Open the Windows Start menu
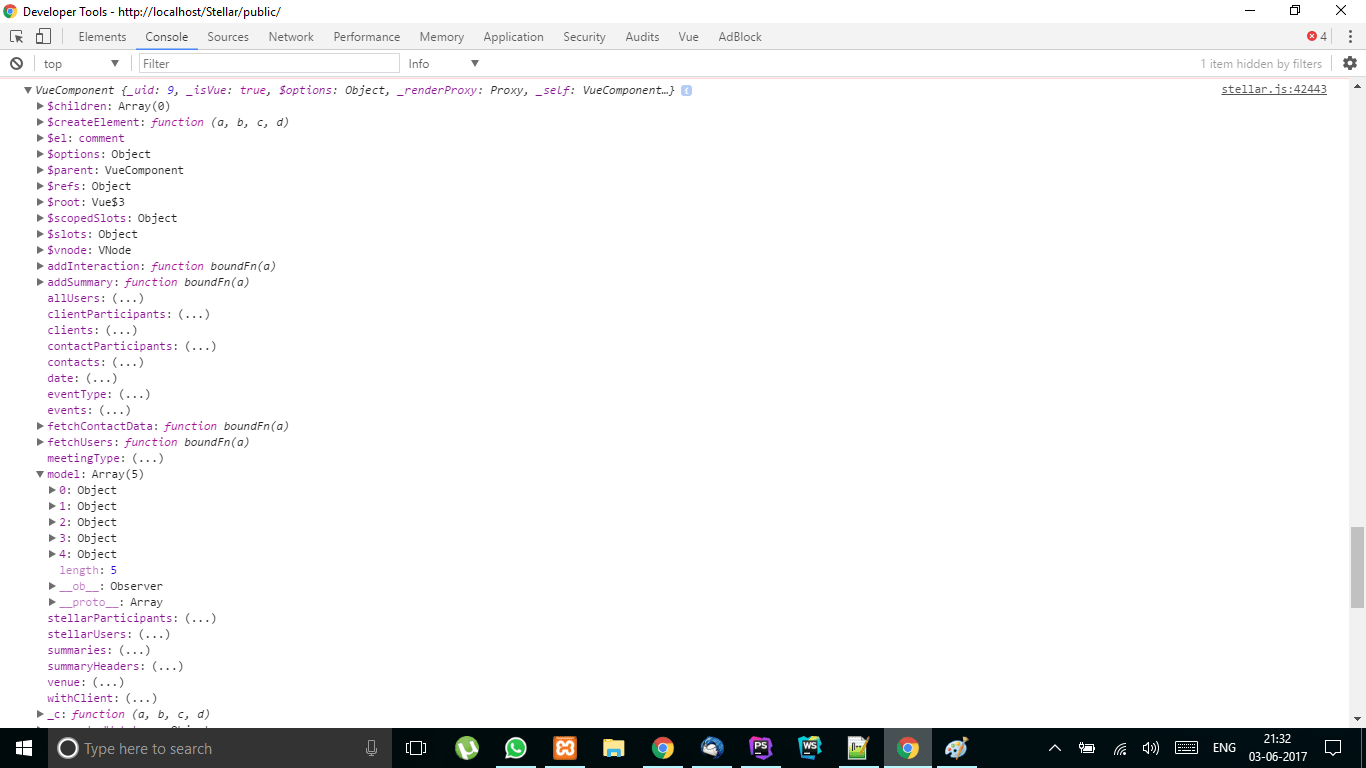The image size is (1366, 768). (x=23, y=748)
